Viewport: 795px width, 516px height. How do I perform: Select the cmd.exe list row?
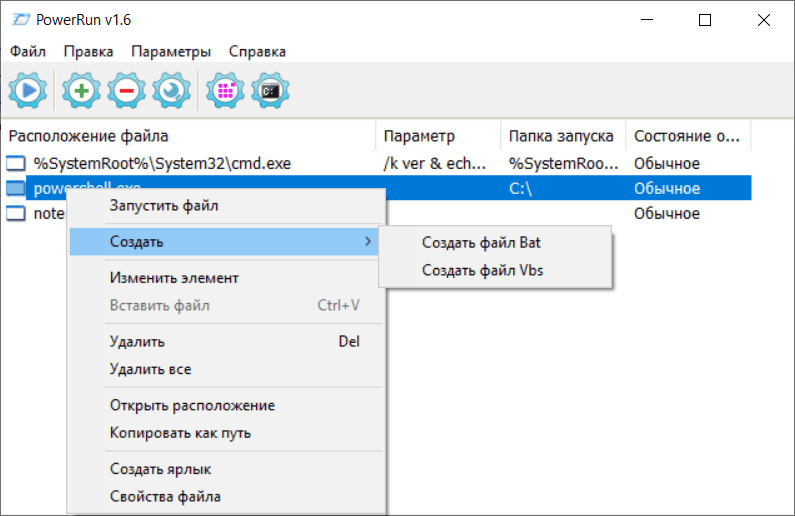click(x=162, y=163)
